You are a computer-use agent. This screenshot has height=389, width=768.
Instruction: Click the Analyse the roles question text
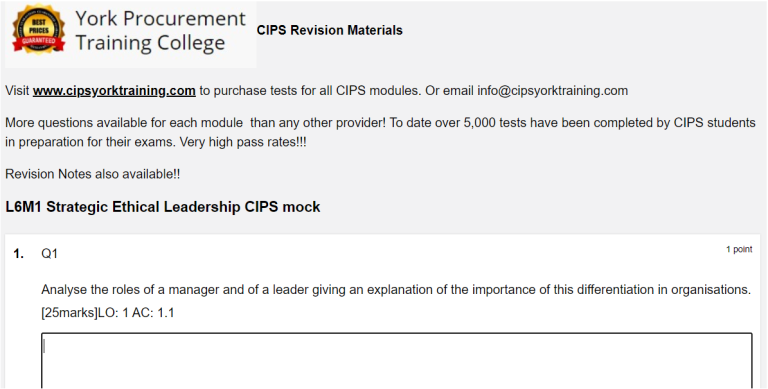point(396,290)
